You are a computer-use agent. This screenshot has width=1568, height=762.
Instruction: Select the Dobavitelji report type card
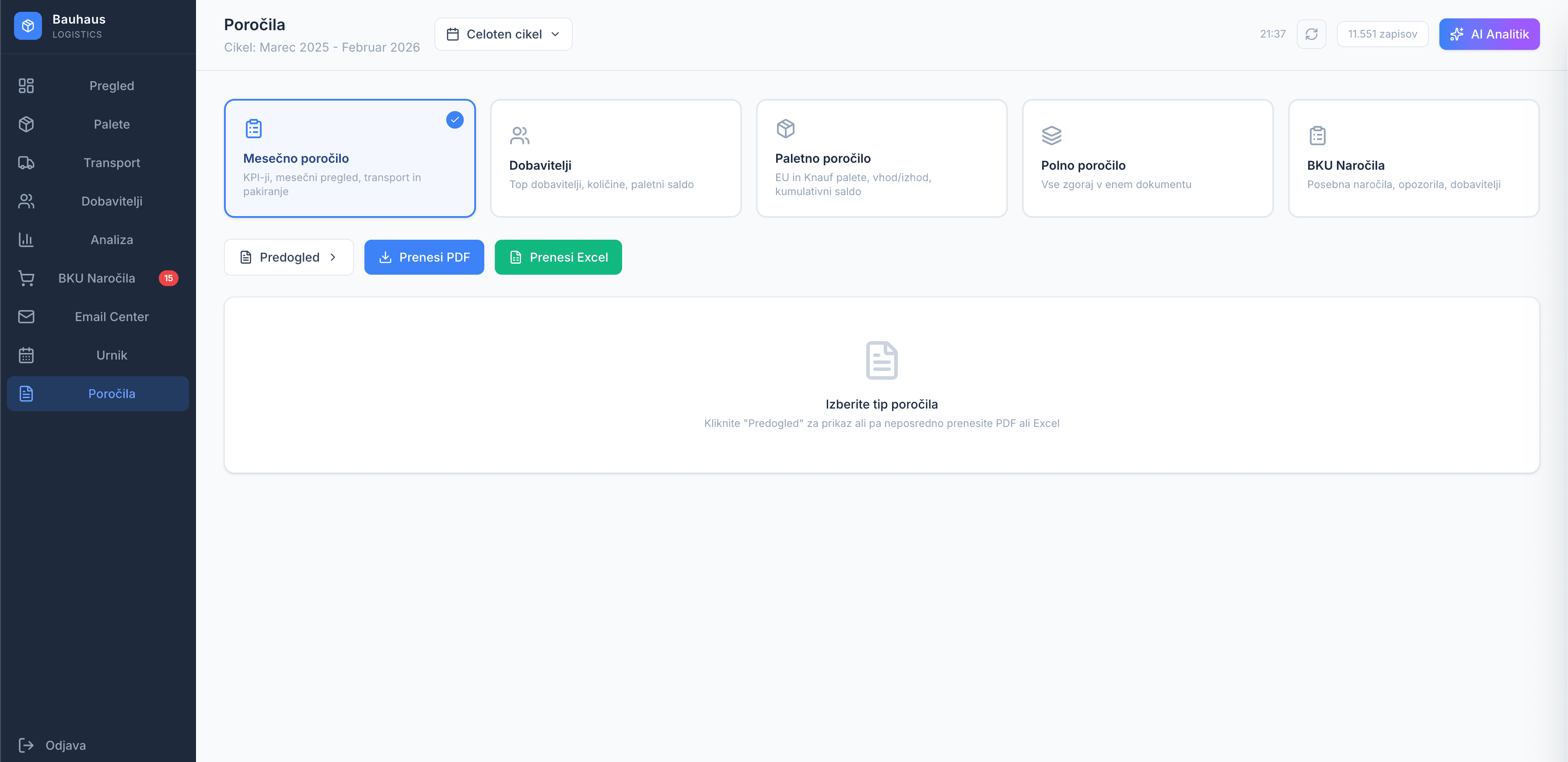[x=616, y=158]
